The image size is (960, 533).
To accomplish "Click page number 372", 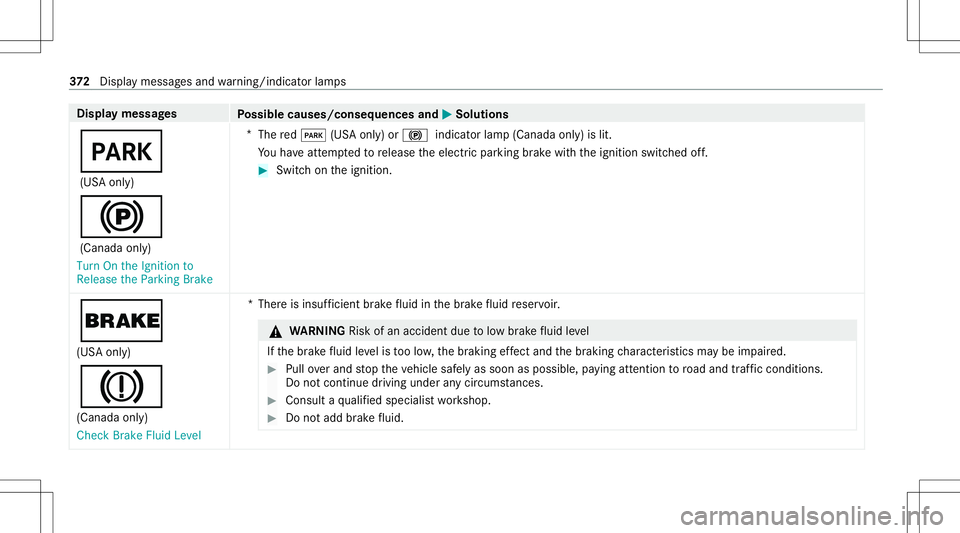I will point(80,81).
